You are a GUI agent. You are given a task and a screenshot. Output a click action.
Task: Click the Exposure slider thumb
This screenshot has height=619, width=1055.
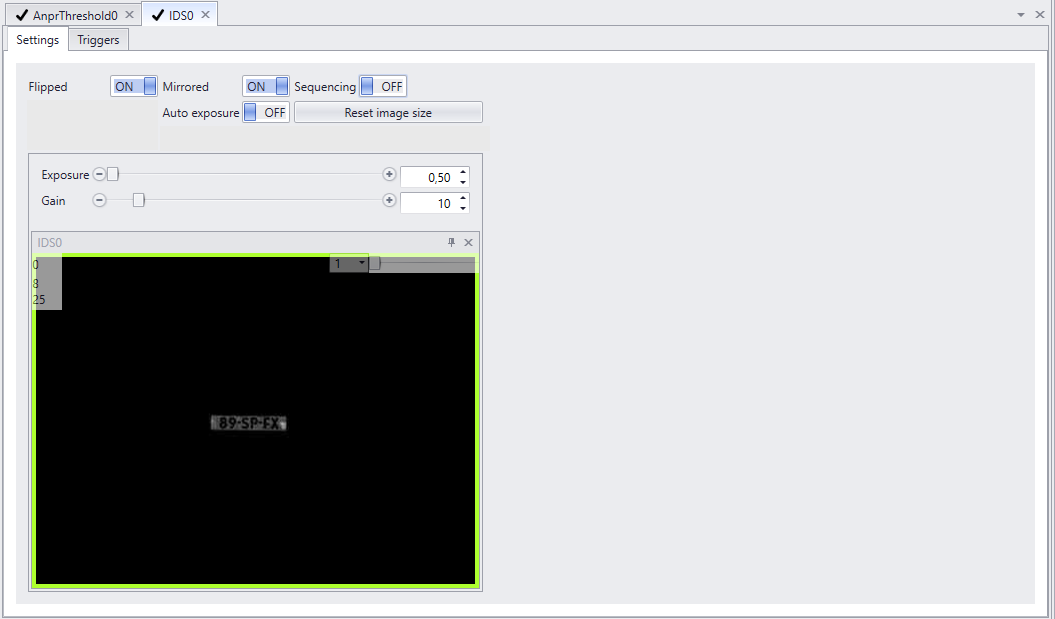click(113, 174)
